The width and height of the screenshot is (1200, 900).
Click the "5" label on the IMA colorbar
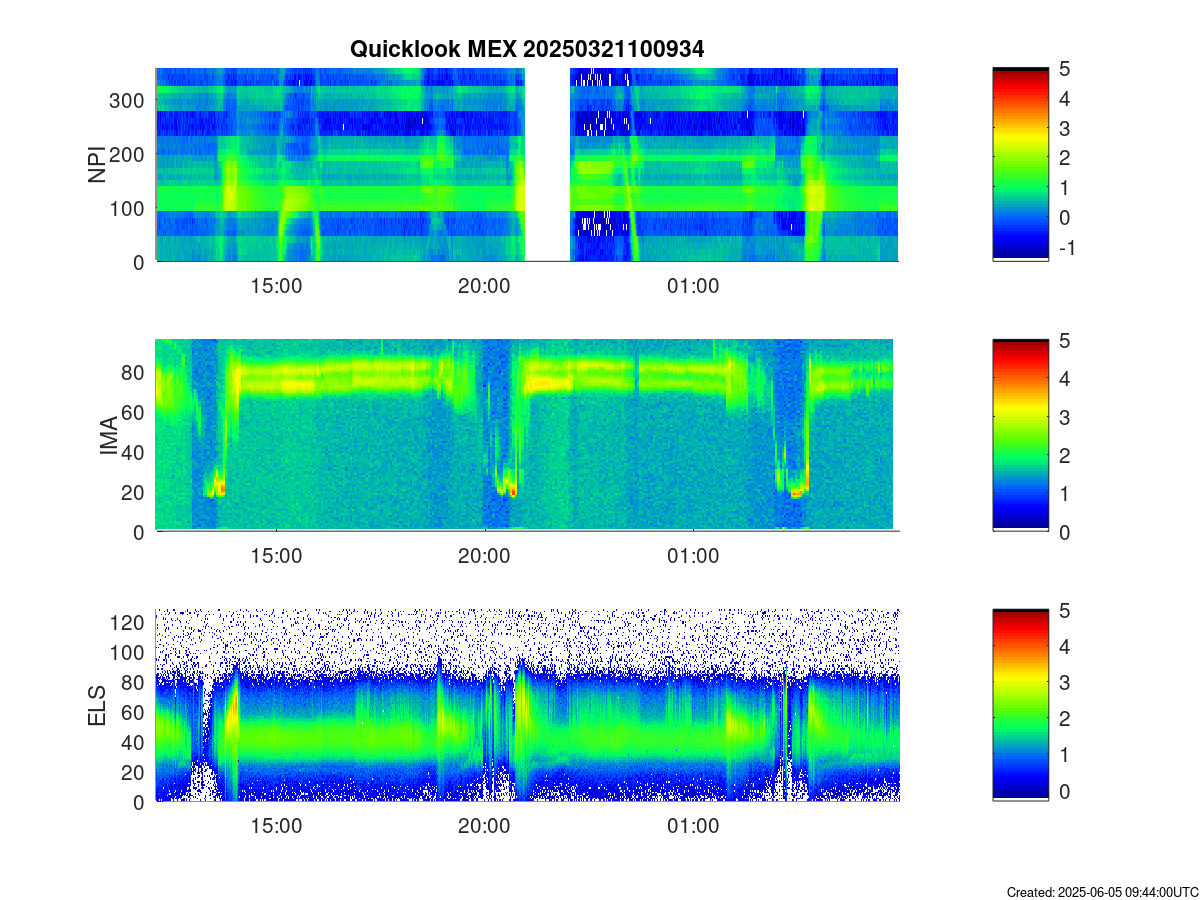(x=1063, y=340)
